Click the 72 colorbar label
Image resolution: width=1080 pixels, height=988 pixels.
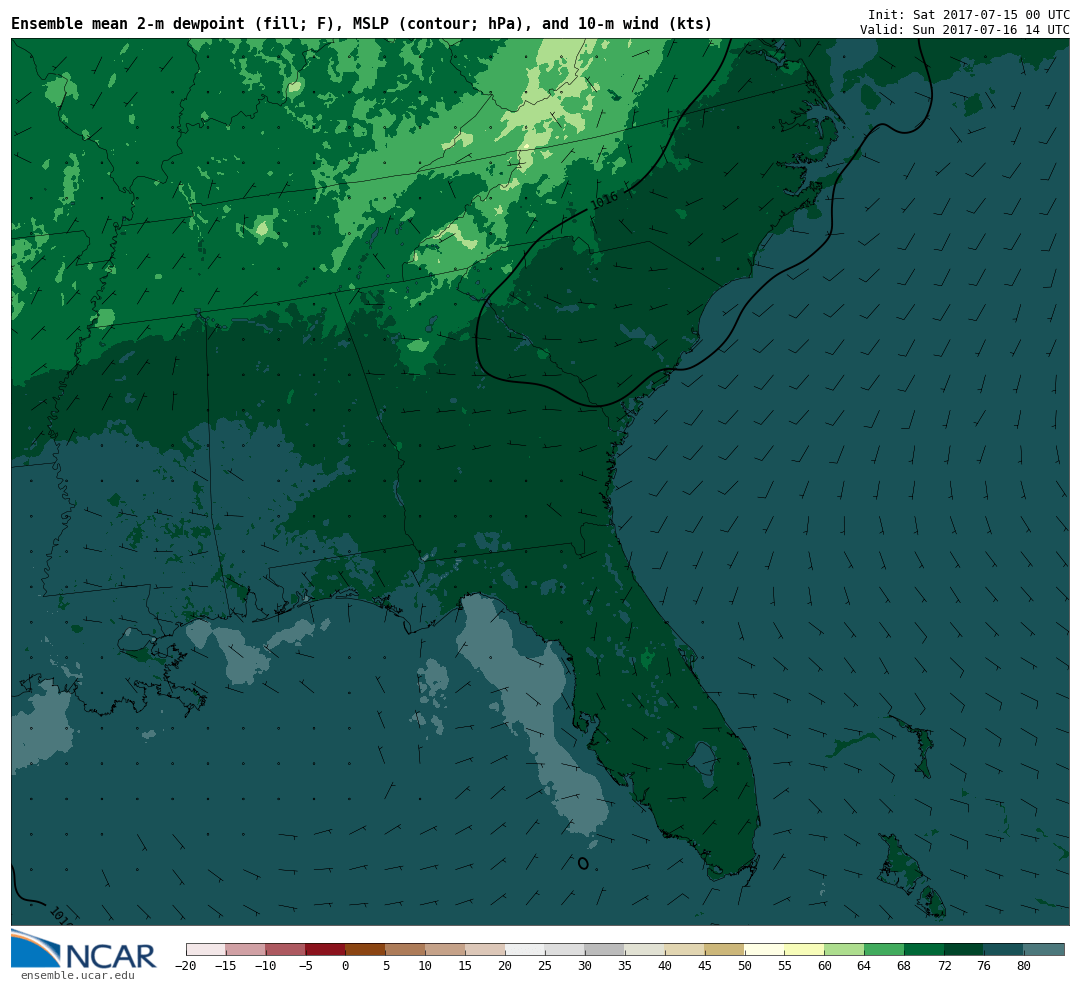click(x=944, y=966)
